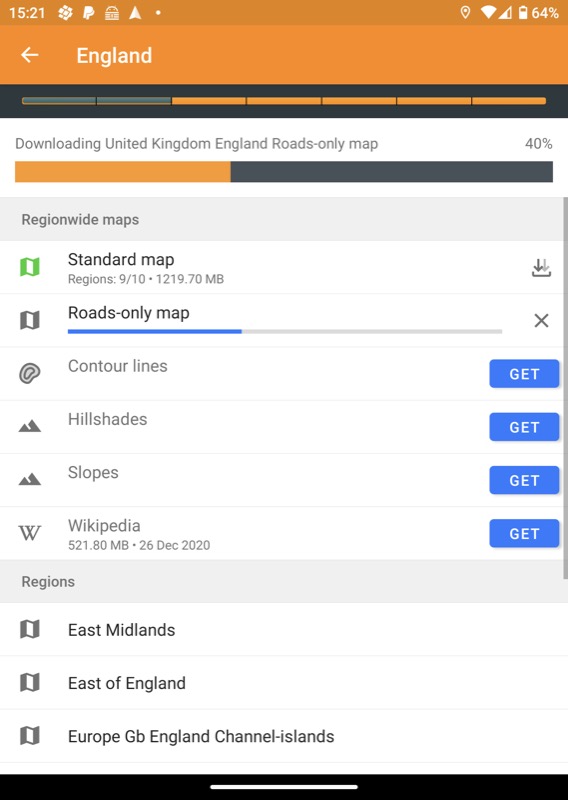Get the Wikipedia data
Screen dimensions: 568x800
click(524, 534)
